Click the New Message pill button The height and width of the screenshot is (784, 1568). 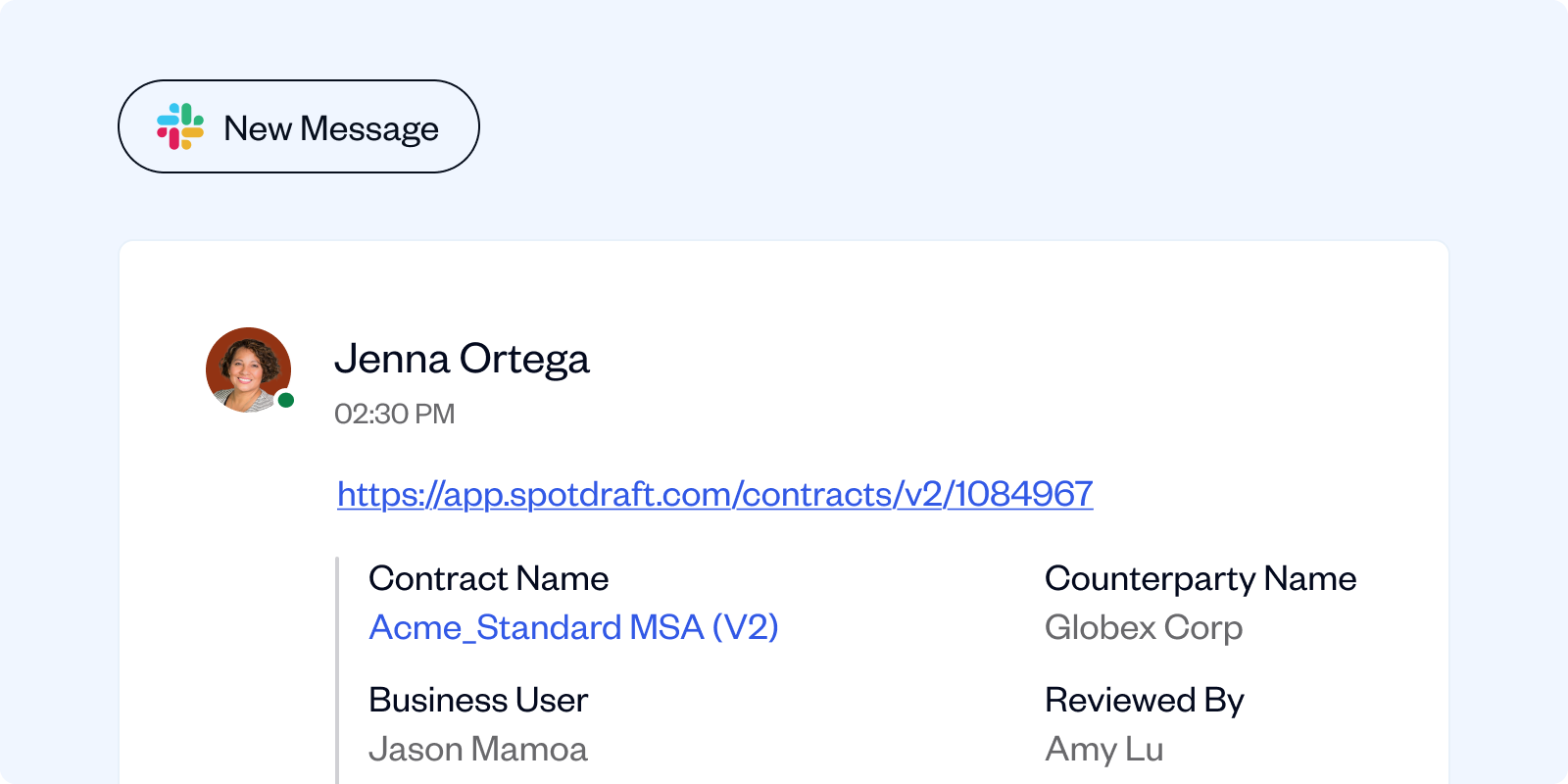coord(298,126)
